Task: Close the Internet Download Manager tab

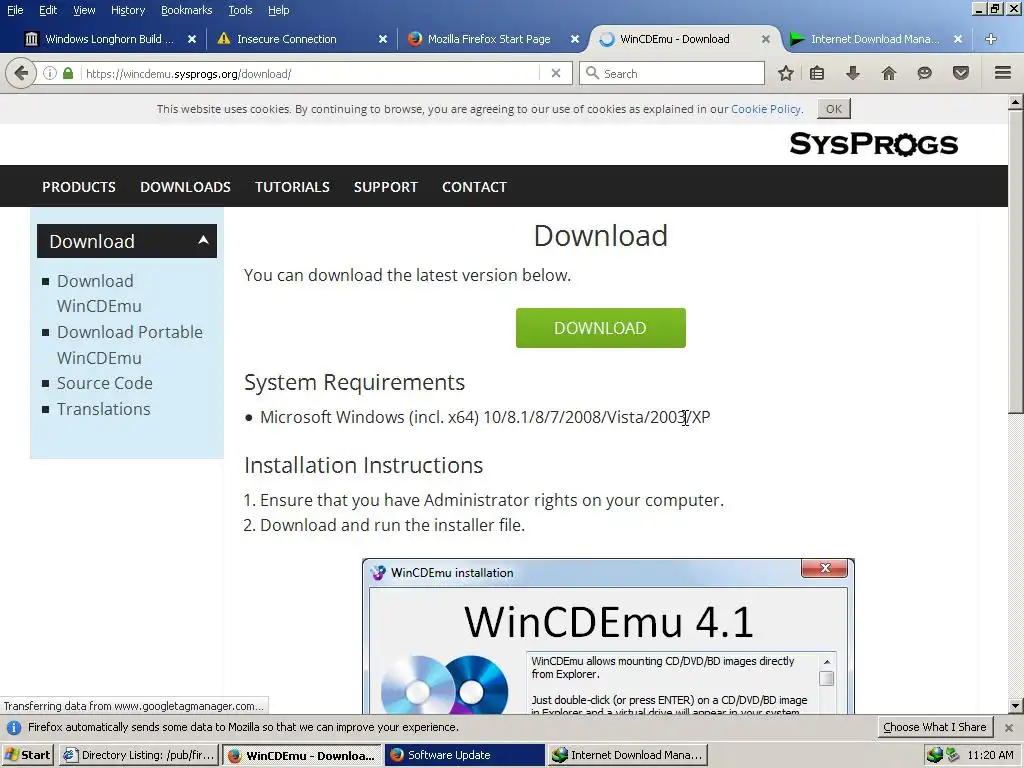Action: 958,39
